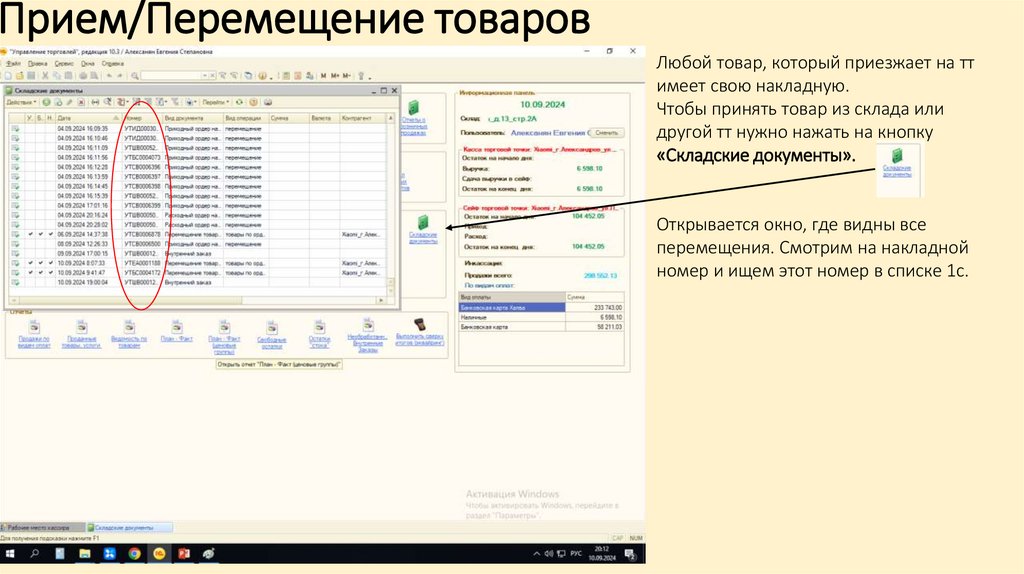Sort by the Дата column header
Image resolution: width=1024 pixels, height=574 pixels.
(88, 118)
